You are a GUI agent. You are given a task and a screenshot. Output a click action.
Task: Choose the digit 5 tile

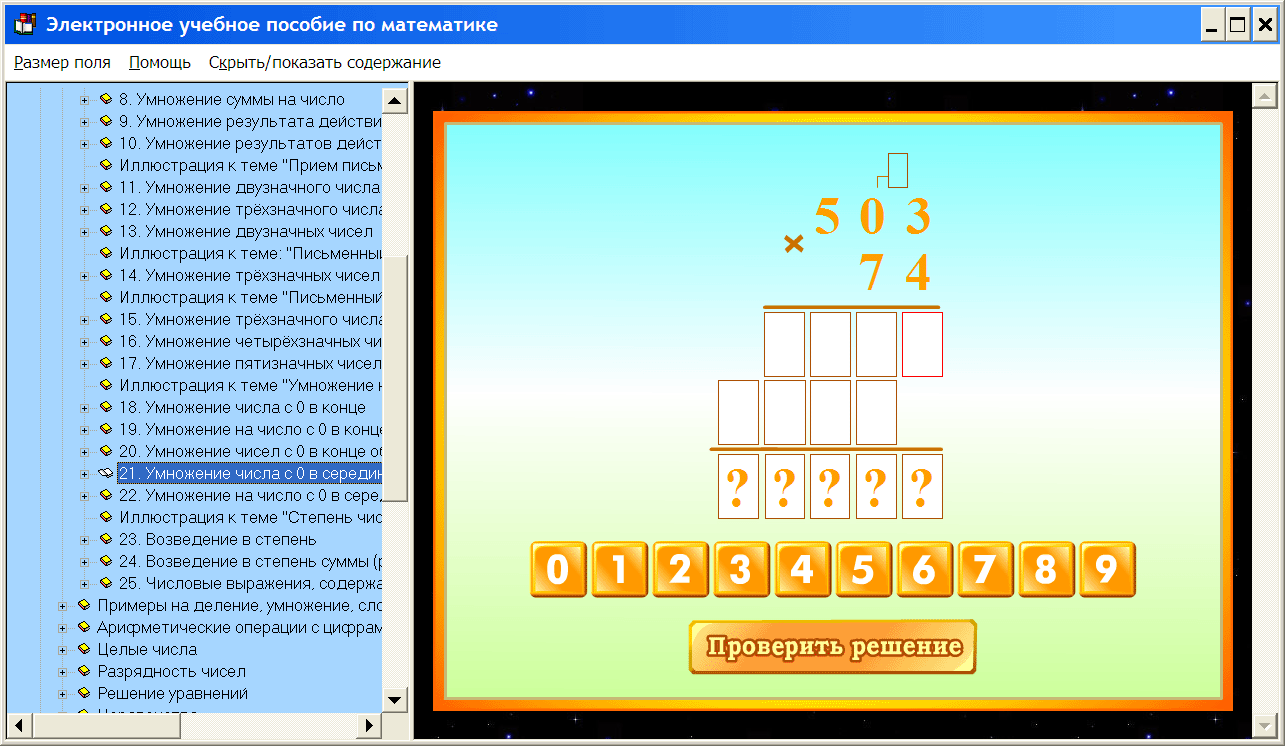(863, 570)
